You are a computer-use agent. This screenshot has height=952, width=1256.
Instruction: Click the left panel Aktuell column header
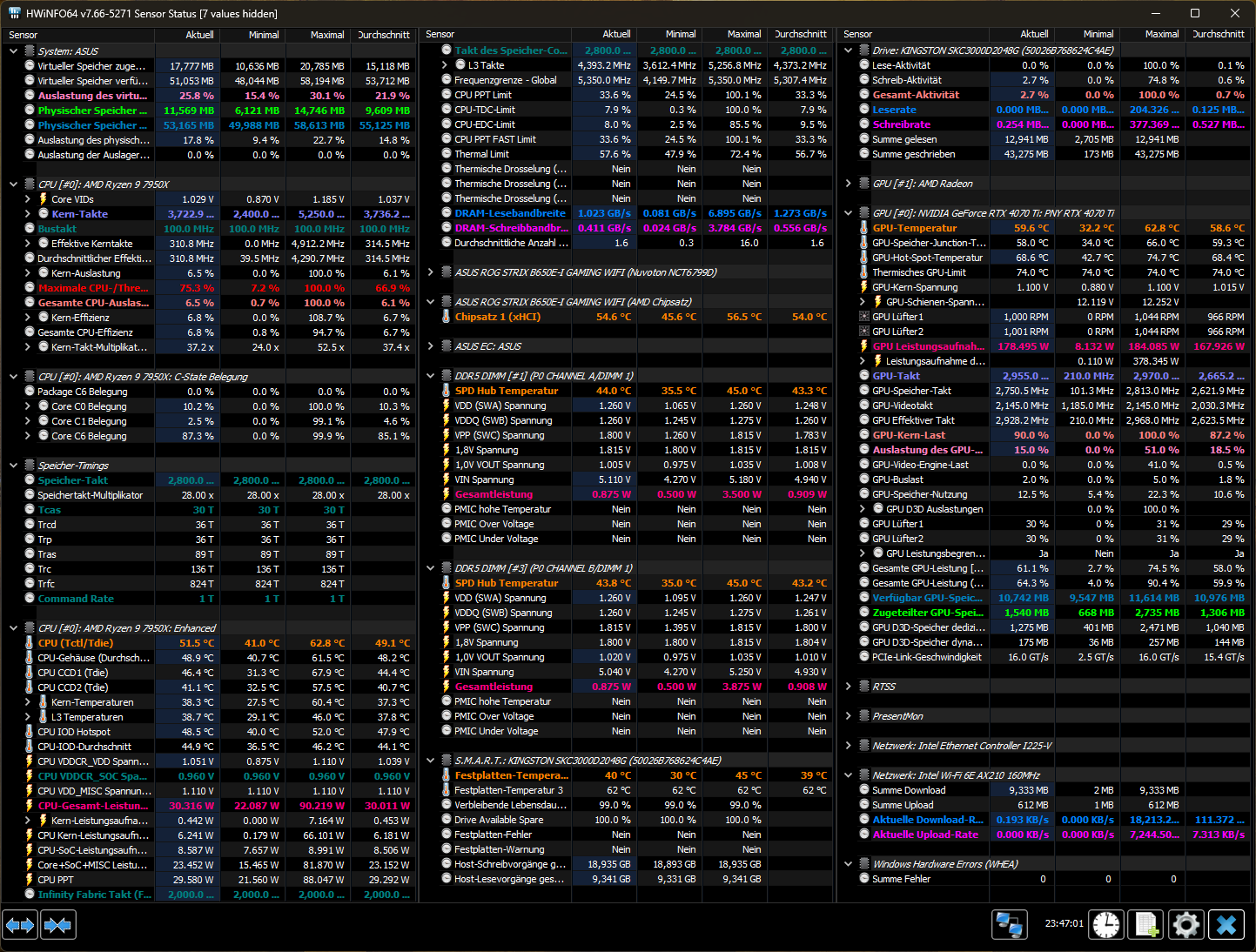(187, 35)
